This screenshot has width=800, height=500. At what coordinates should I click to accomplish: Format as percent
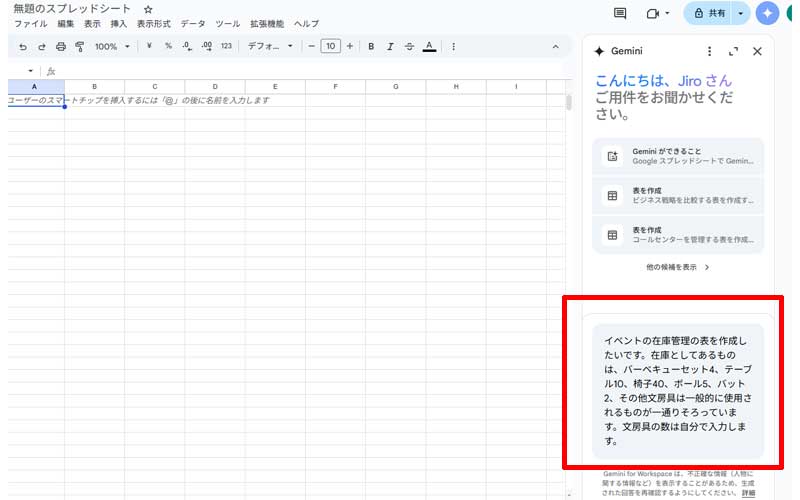(x=168, y=46)
